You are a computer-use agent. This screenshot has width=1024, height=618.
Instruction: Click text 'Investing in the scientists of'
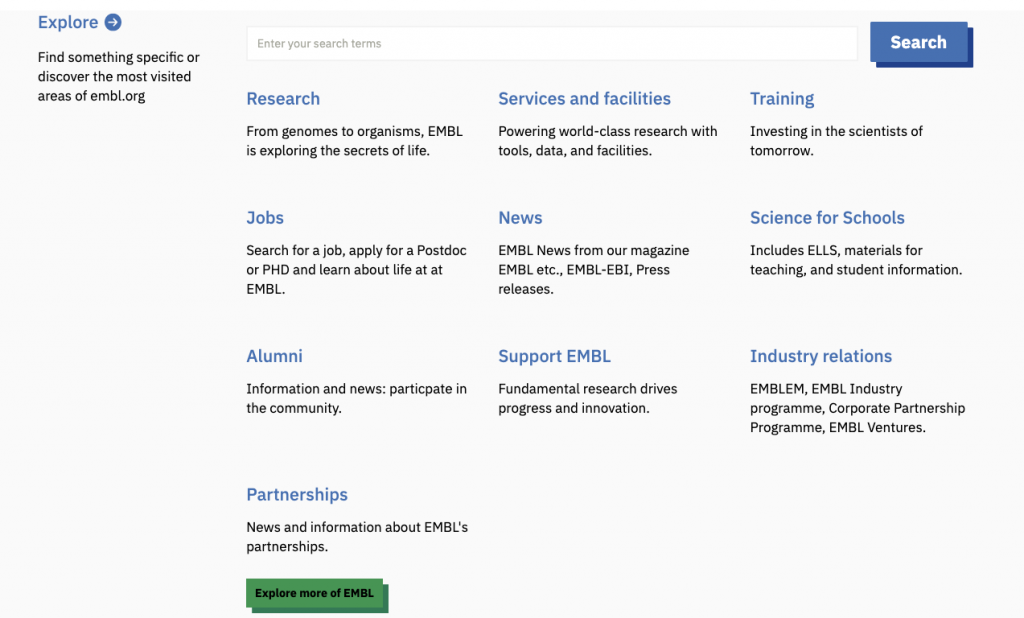(836, 131)
